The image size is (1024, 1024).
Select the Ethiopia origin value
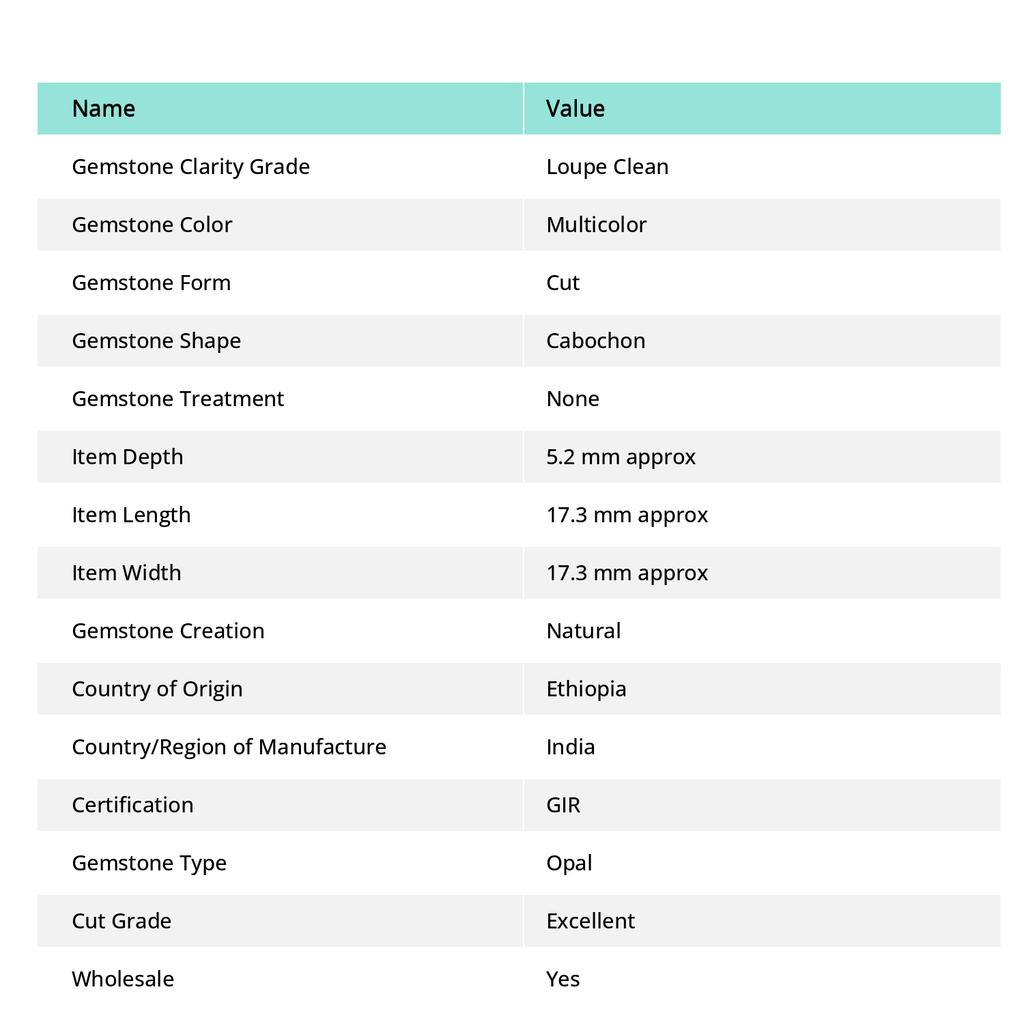tap(586, 689)
